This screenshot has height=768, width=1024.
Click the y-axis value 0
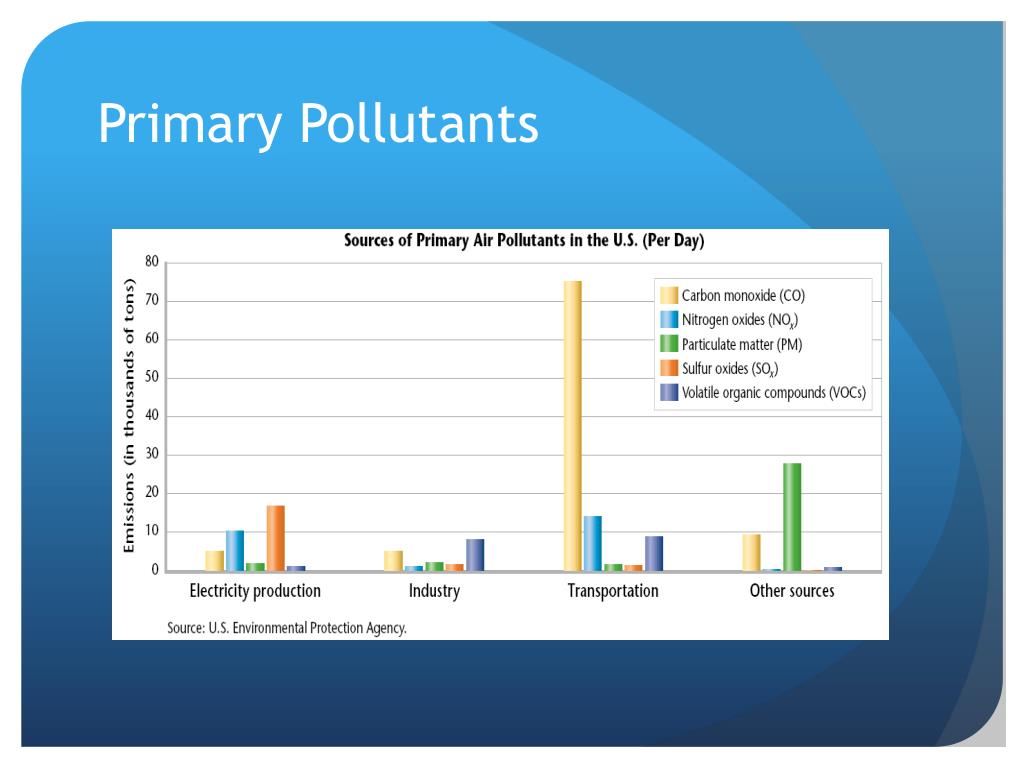[155, 569]
